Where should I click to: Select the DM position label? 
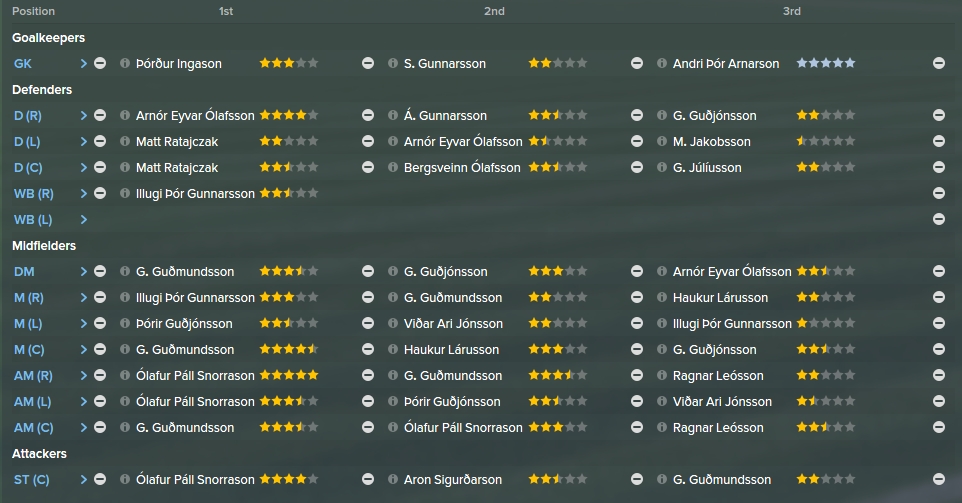(25, 272)
